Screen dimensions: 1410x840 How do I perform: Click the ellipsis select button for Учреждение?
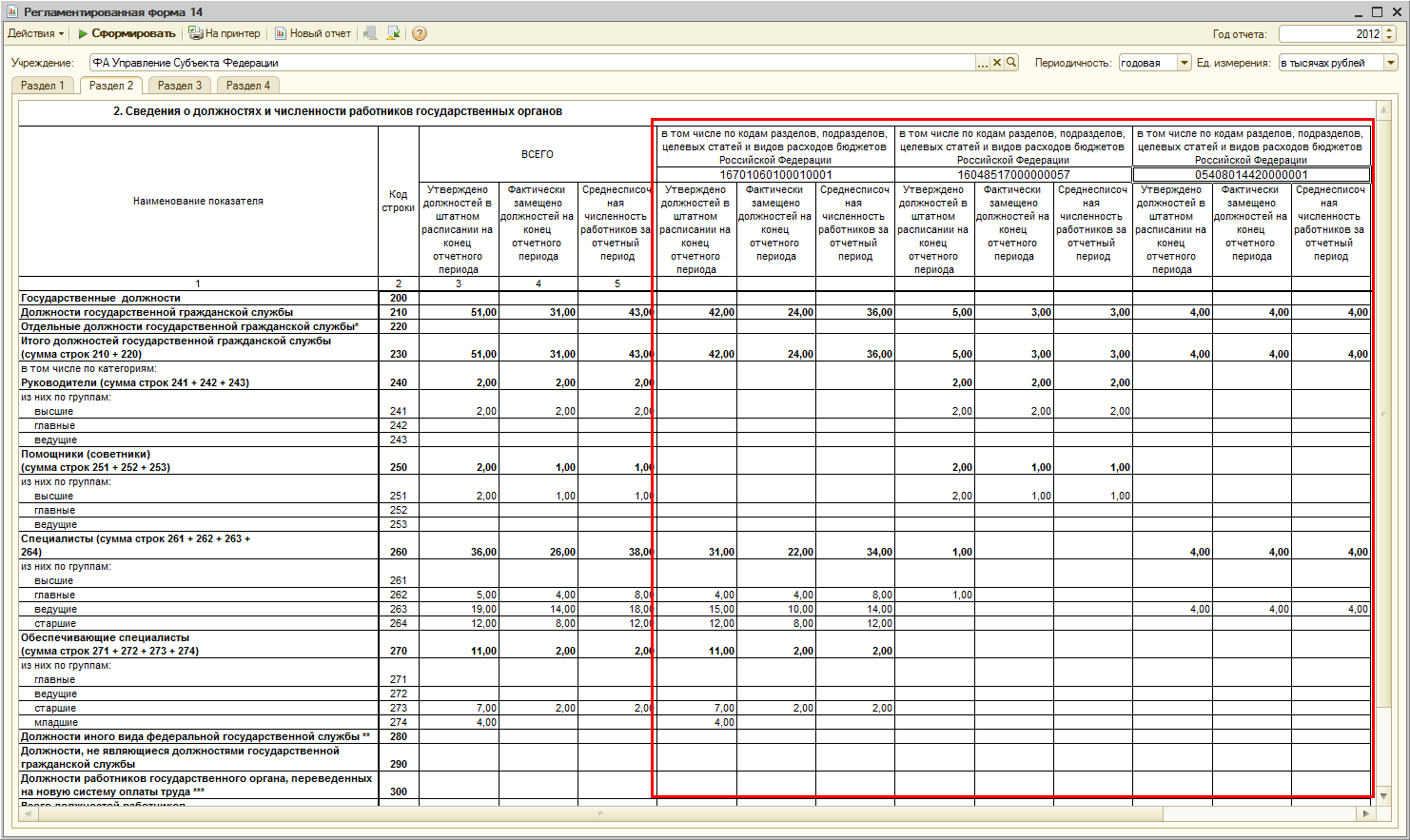983,63
